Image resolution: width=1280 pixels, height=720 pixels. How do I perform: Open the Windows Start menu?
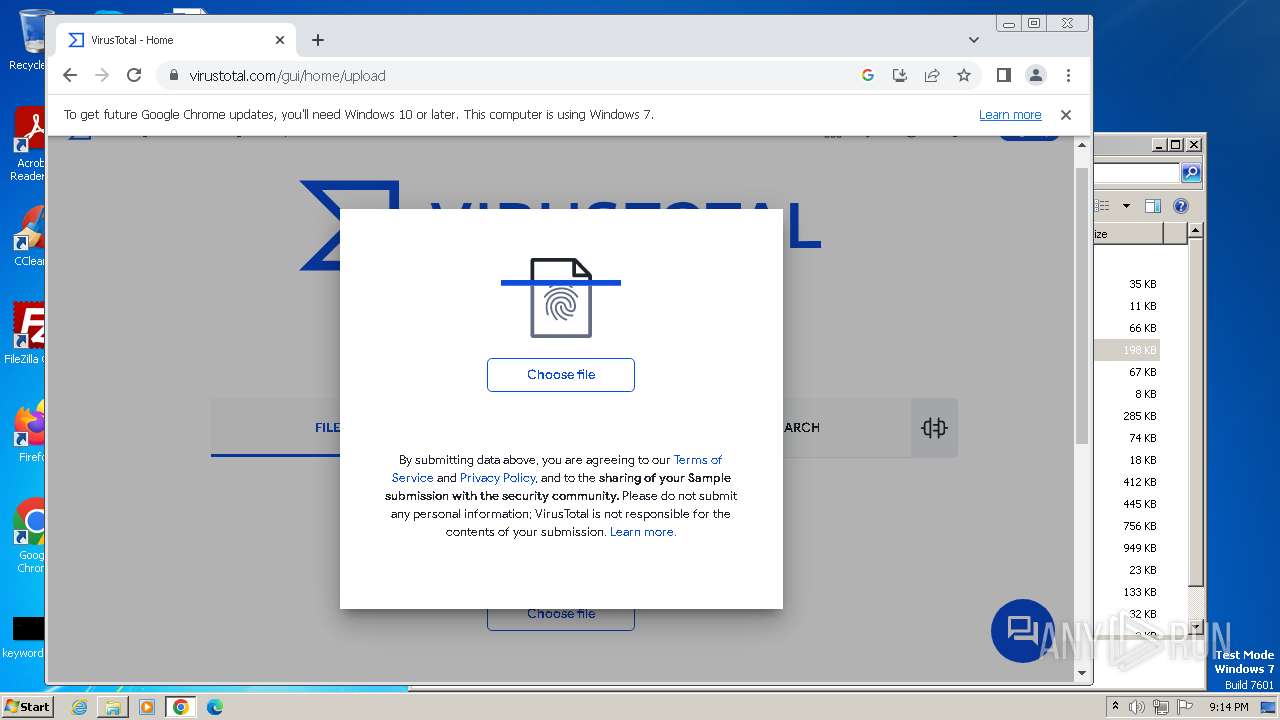pyautogui.click(x=28, y=707)
